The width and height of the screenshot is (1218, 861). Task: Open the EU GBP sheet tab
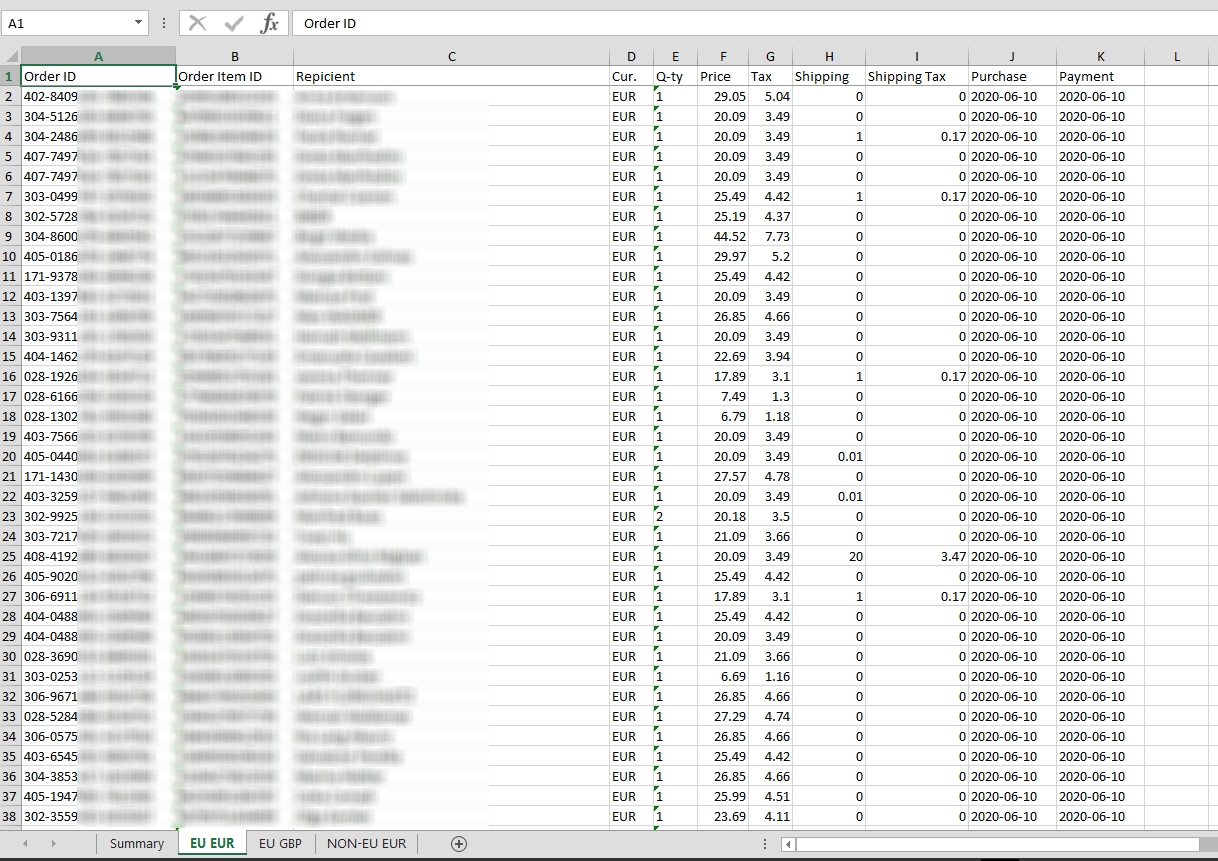coord(280,843)
